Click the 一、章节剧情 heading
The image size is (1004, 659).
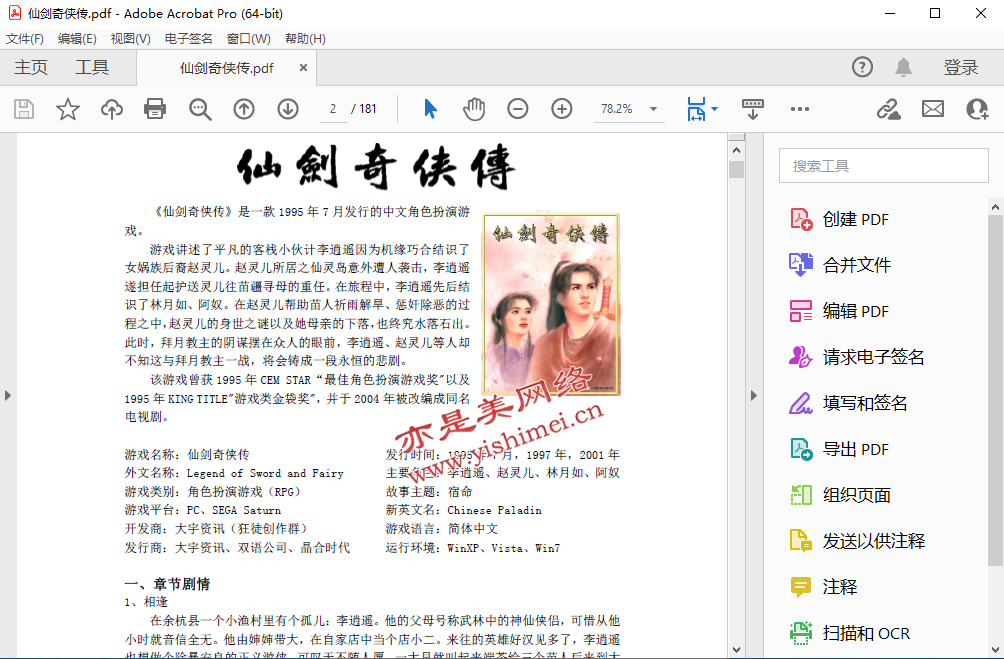click(167, 584)
